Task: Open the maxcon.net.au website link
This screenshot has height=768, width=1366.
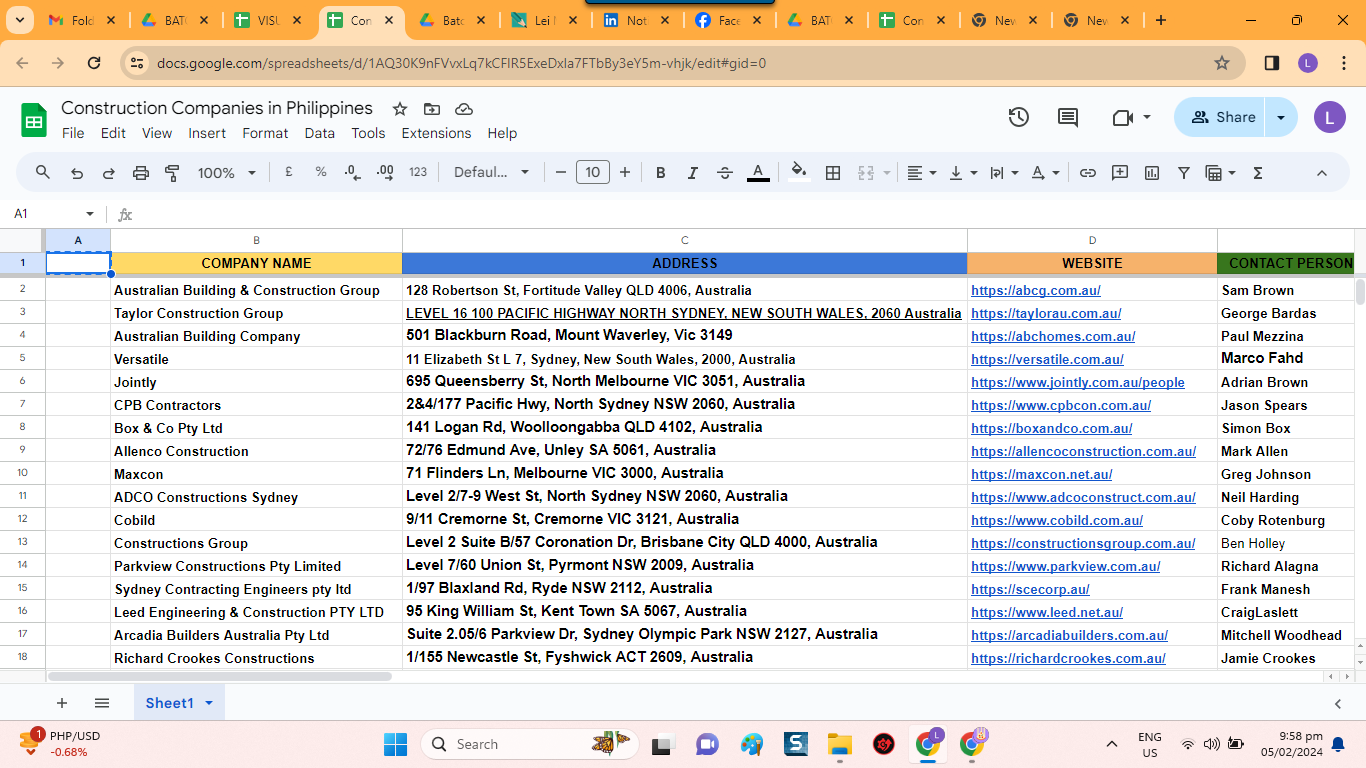Action: pos(1041,474)
